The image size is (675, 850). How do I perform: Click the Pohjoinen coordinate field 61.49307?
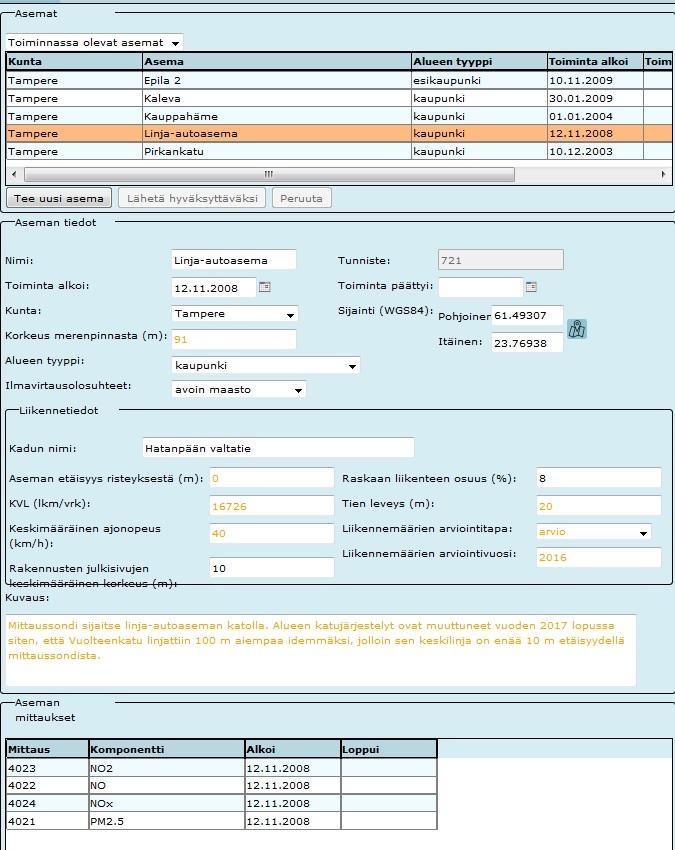tap(527, 315)
